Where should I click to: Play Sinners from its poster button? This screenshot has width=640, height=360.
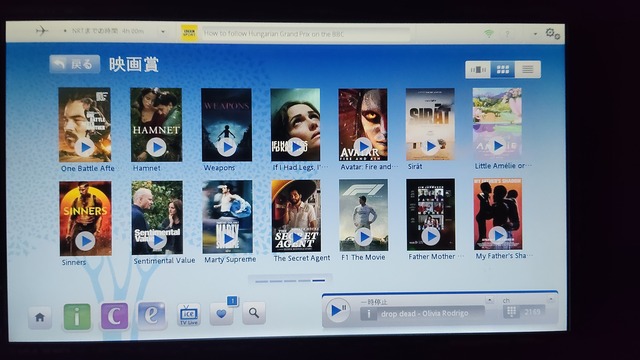click(x=85, y=241)
